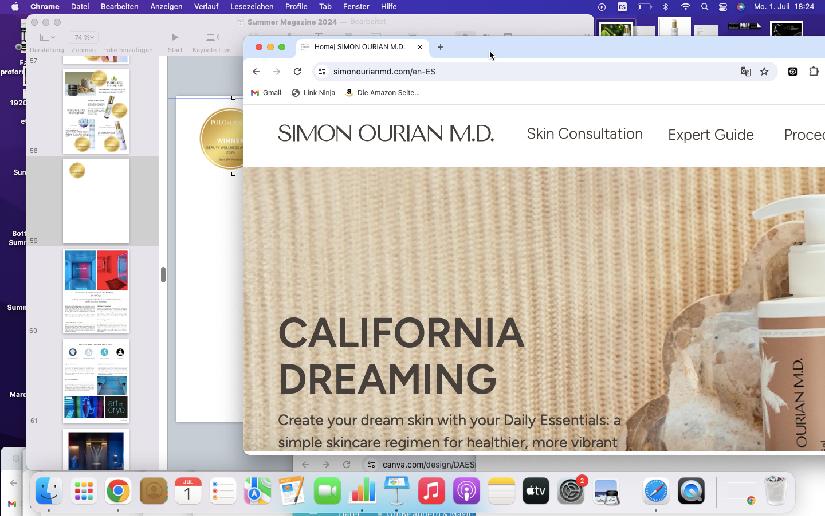This screenshot has height=516, width=825.
Task: Open the Profile menu
Action: [x=296, y=6]
